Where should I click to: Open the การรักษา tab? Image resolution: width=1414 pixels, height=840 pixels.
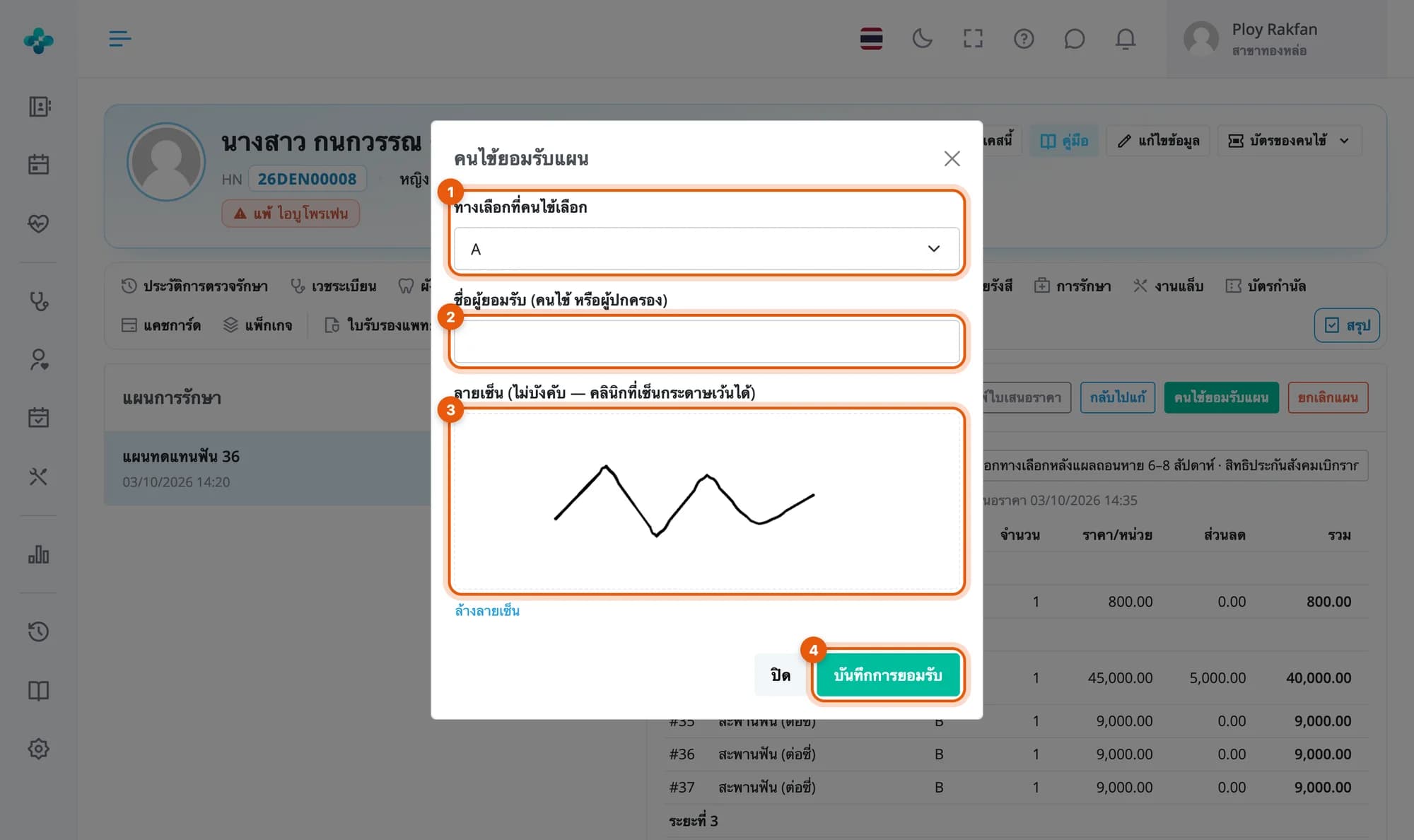point(1073,286)
